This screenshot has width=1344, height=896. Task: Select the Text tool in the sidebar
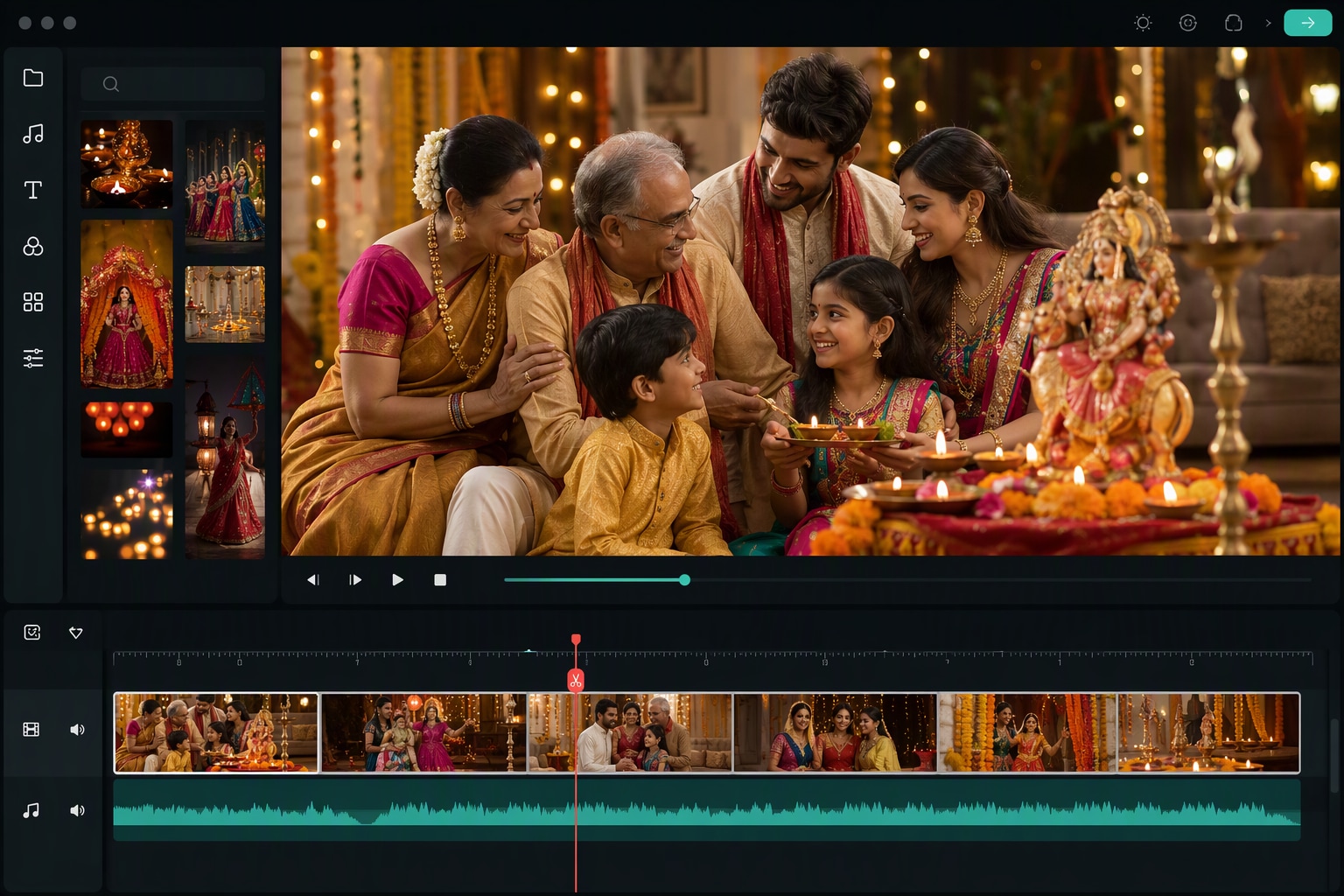(x=33, y=190)
